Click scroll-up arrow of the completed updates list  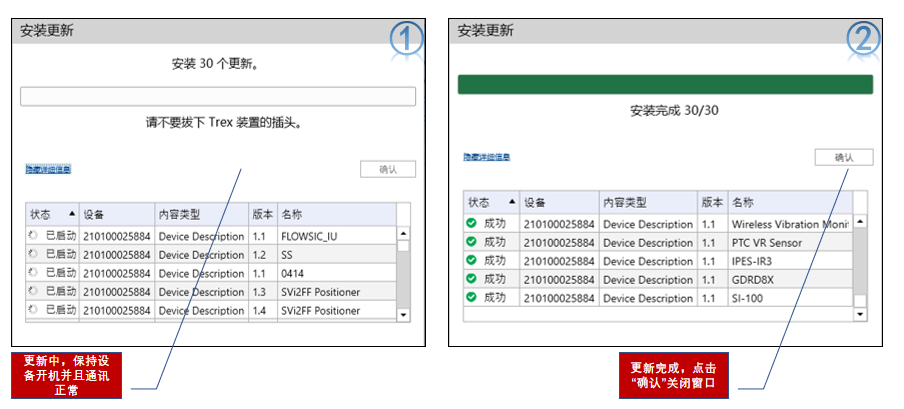(x=860, y=221)
